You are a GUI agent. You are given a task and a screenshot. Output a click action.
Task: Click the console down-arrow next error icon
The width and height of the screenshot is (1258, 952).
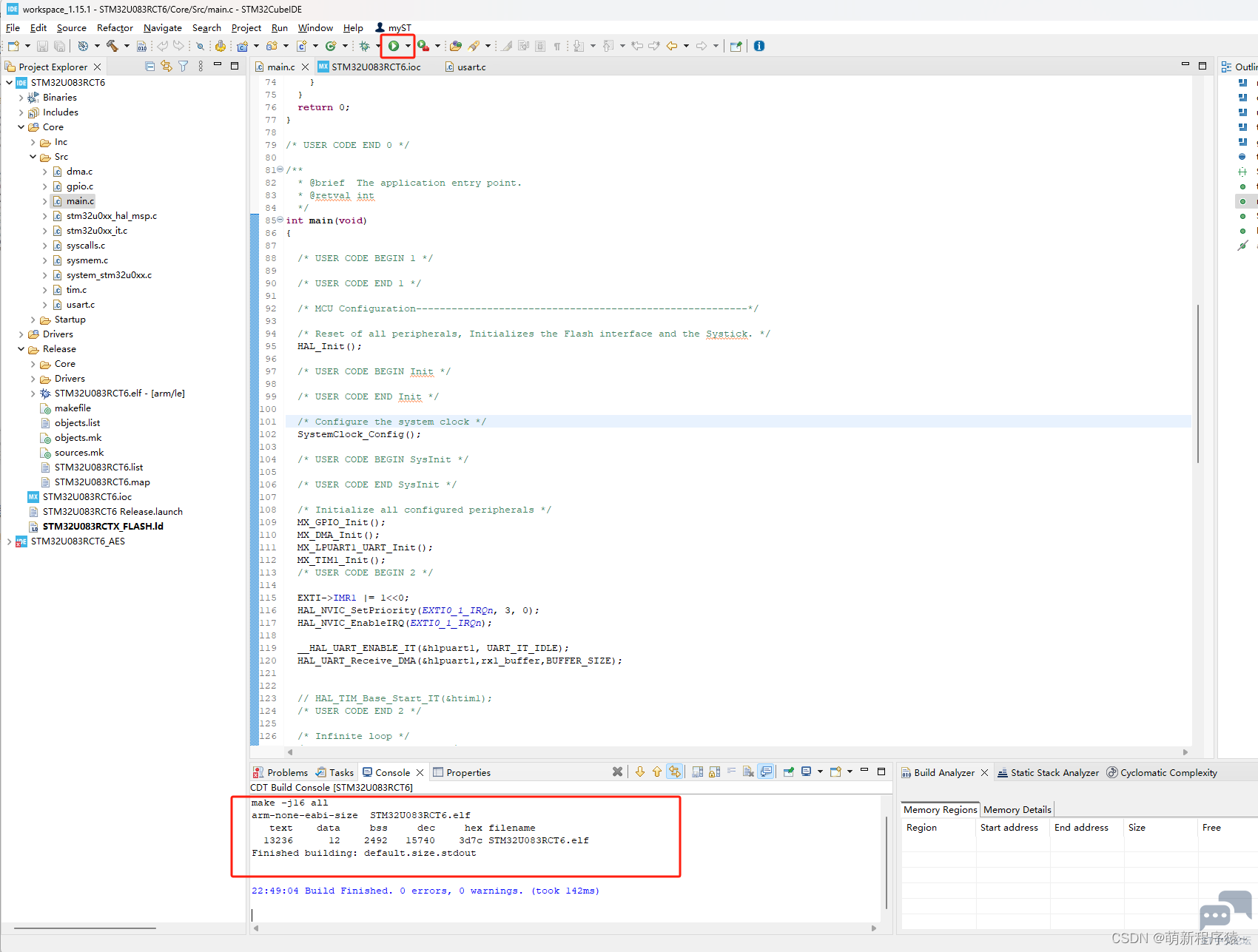(640, 772)
